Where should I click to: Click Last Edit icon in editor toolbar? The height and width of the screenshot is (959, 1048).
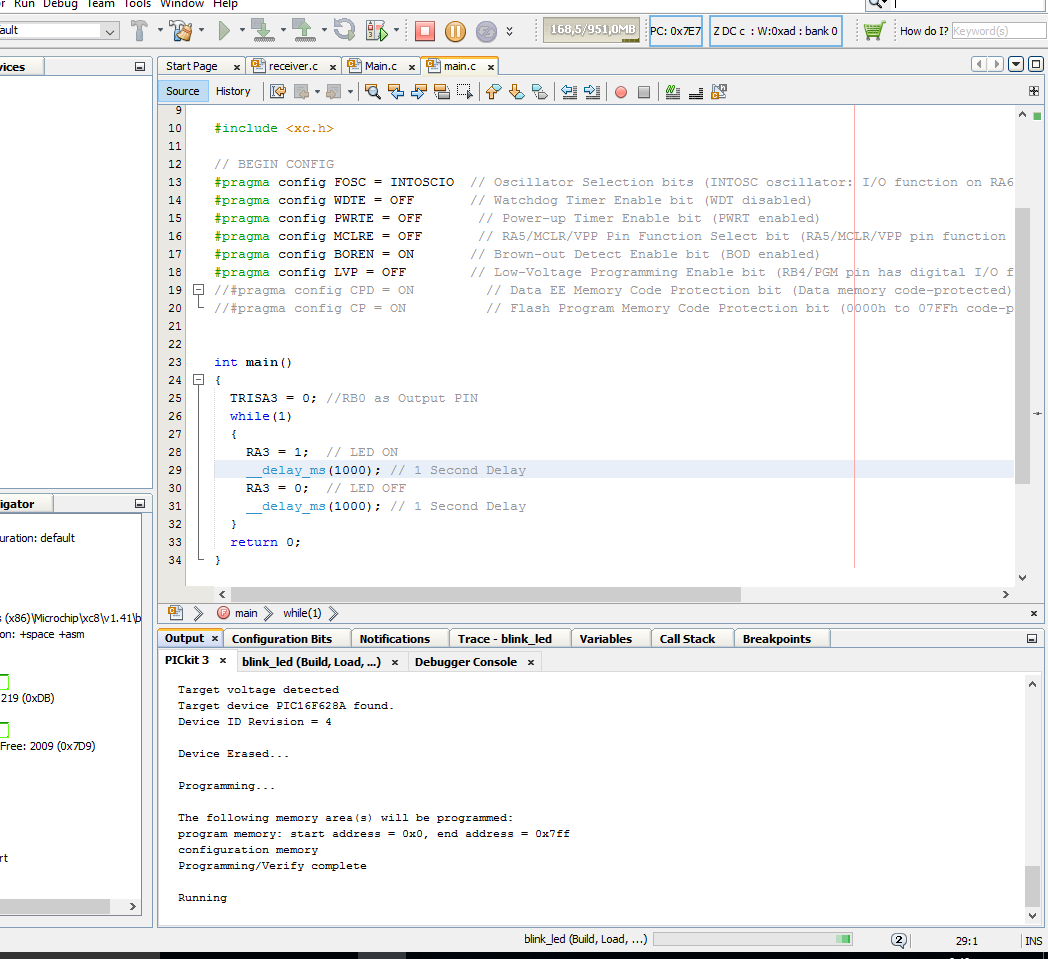click(x=278, y=92)
